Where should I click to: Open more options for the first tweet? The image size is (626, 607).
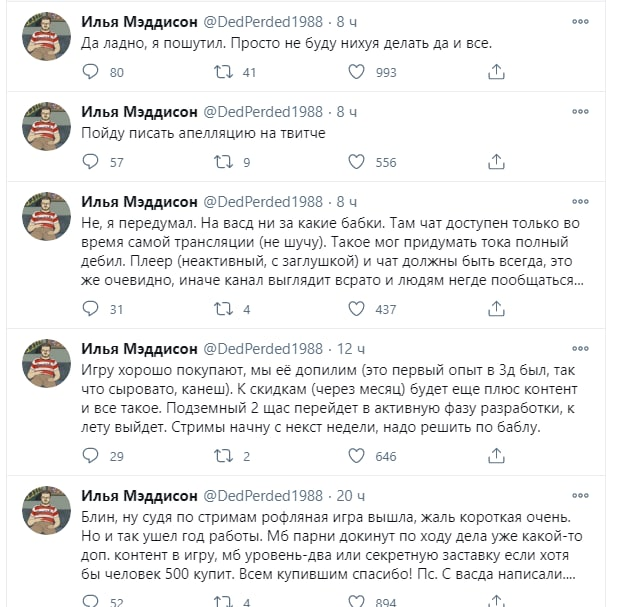580,21
